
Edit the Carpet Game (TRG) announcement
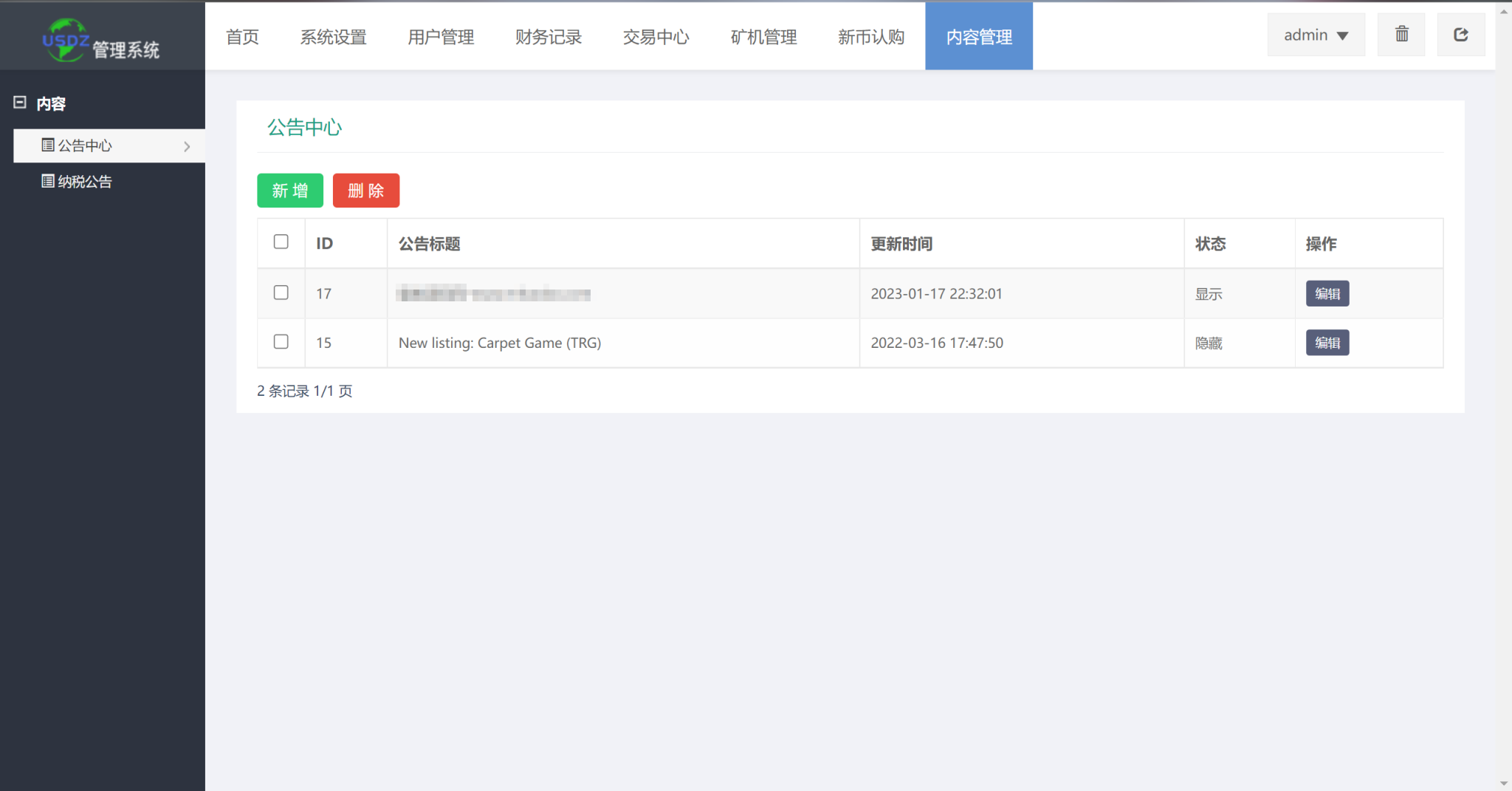tap(1327, 343)
